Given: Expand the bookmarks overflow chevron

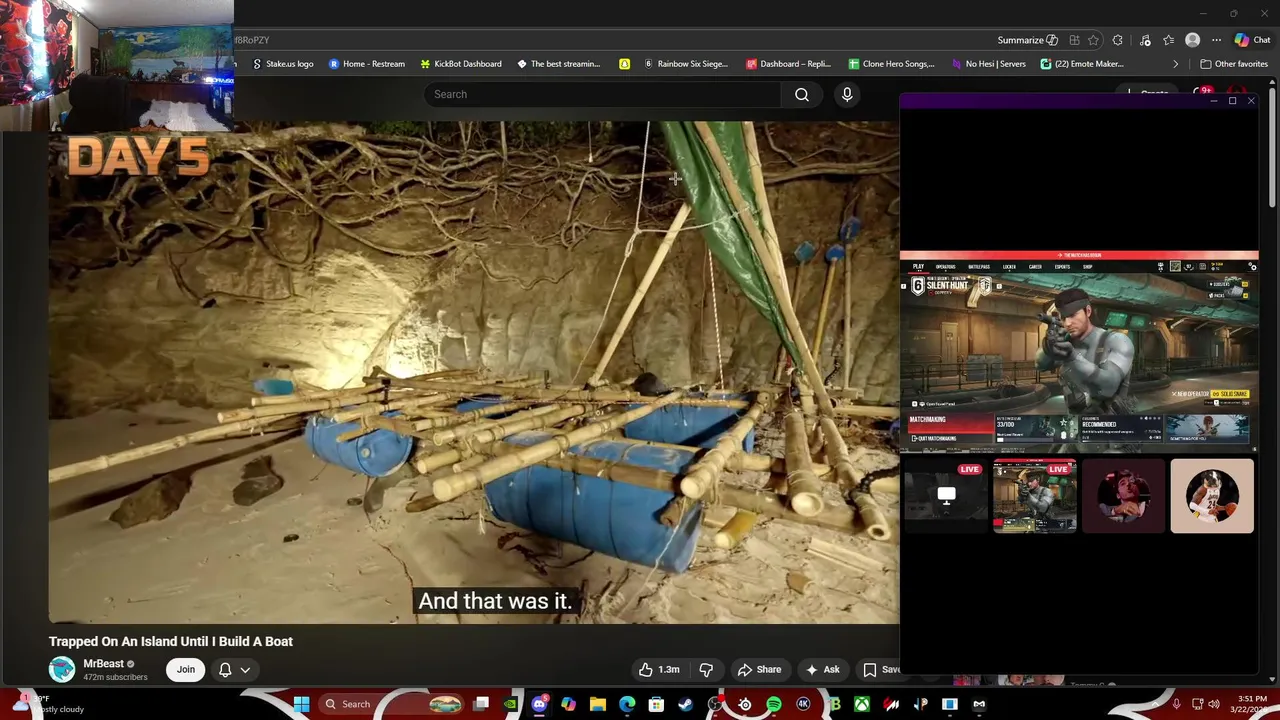Looking at the screenshot, I should pyautogui.click(x=1176, y=64).
